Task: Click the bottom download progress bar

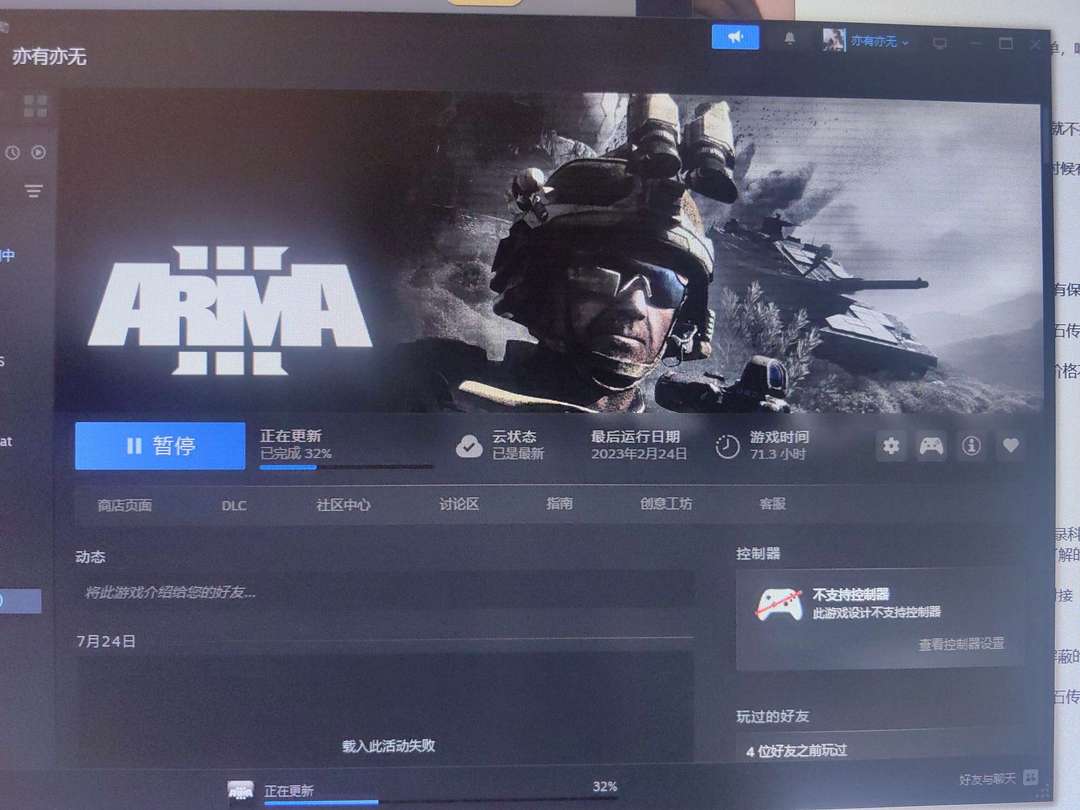Action: tap(441, 801)
